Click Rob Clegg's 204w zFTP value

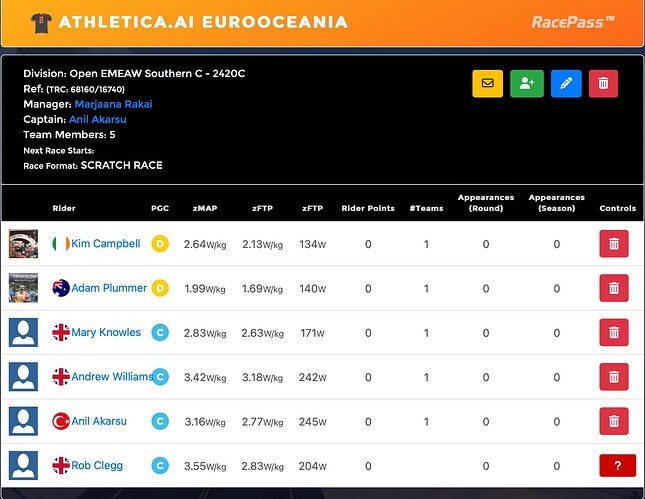[x=313, y=467]
